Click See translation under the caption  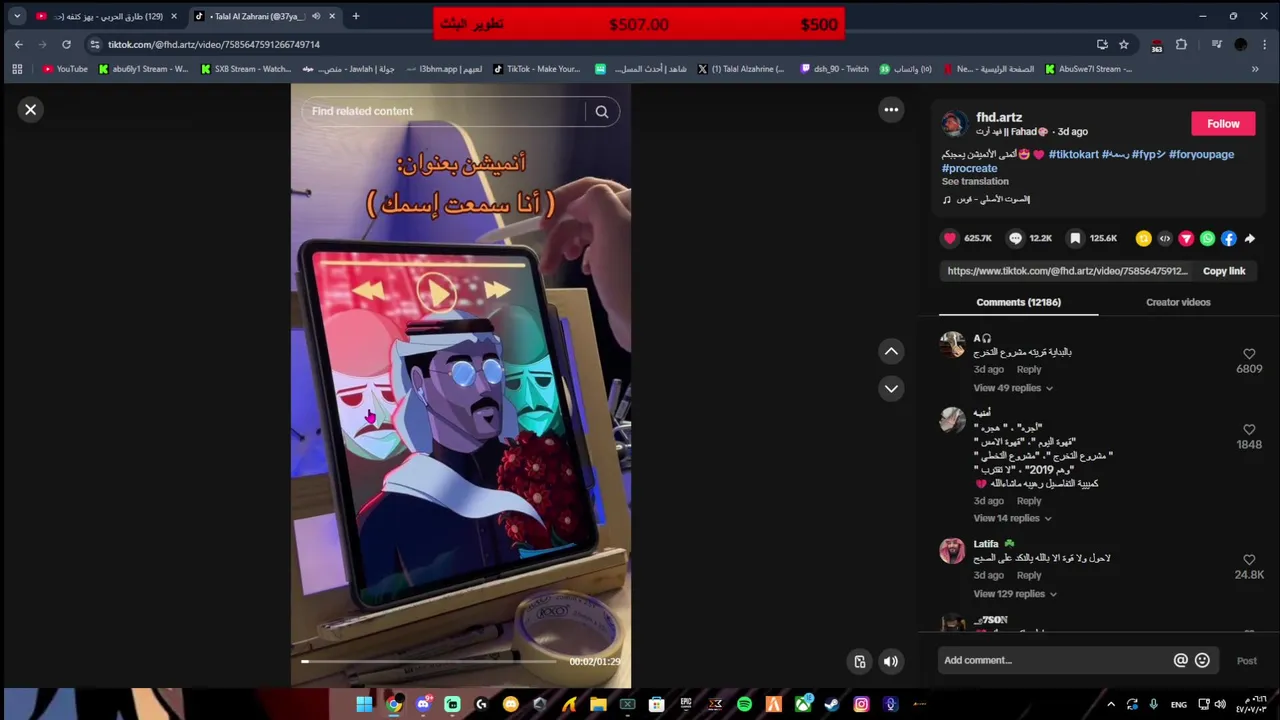(x=975, y=181)
